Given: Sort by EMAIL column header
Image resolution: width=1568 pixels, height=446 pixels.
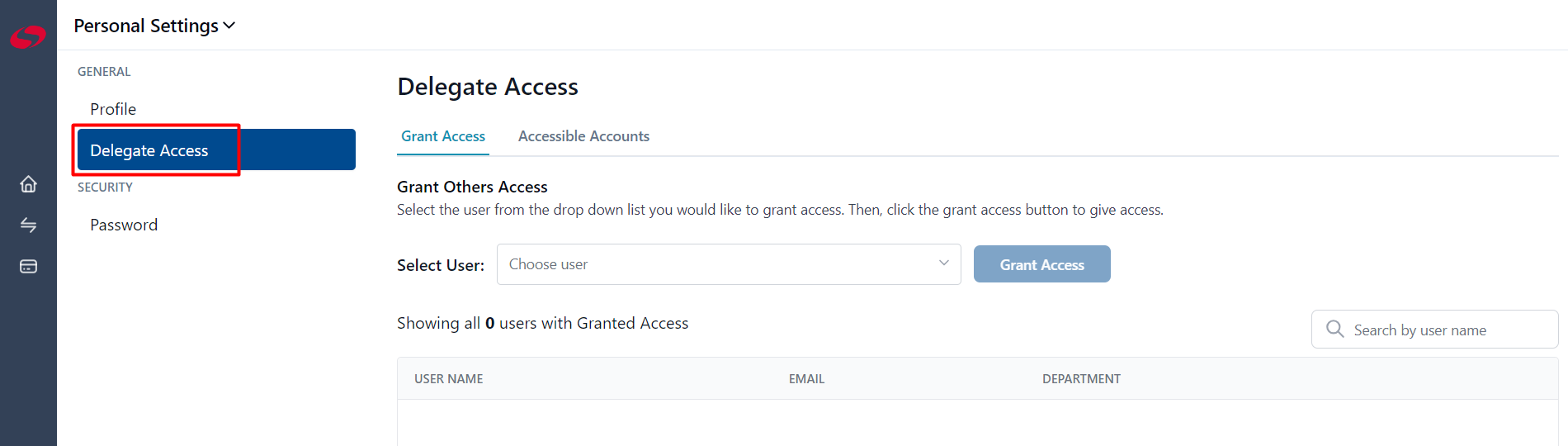Looking at the screenshot, I should [x=806, y=379].
